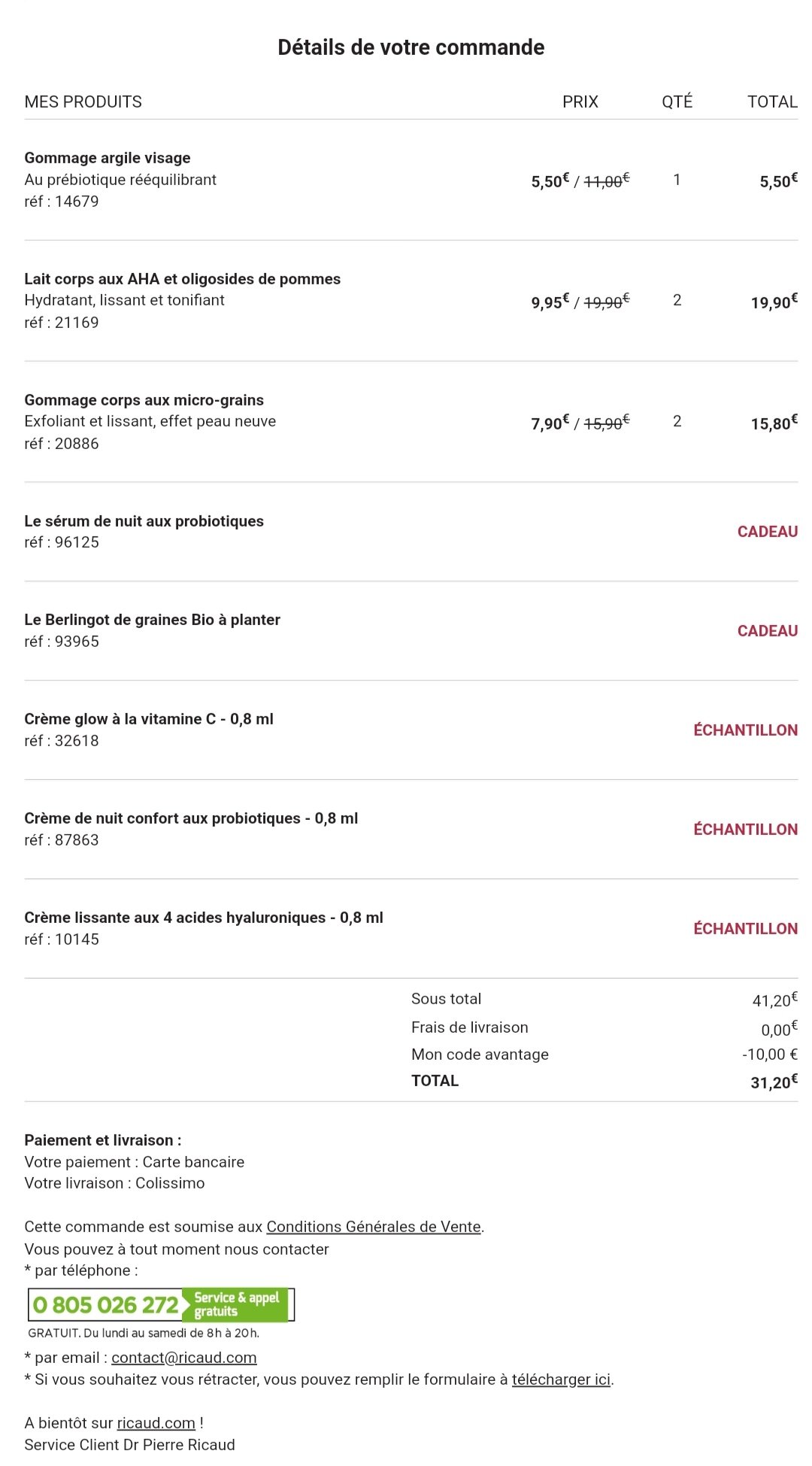The image size is (812, 1466).
Task: Click the struck-through 19,90€ original price
Action: click(x=607, y=302)
